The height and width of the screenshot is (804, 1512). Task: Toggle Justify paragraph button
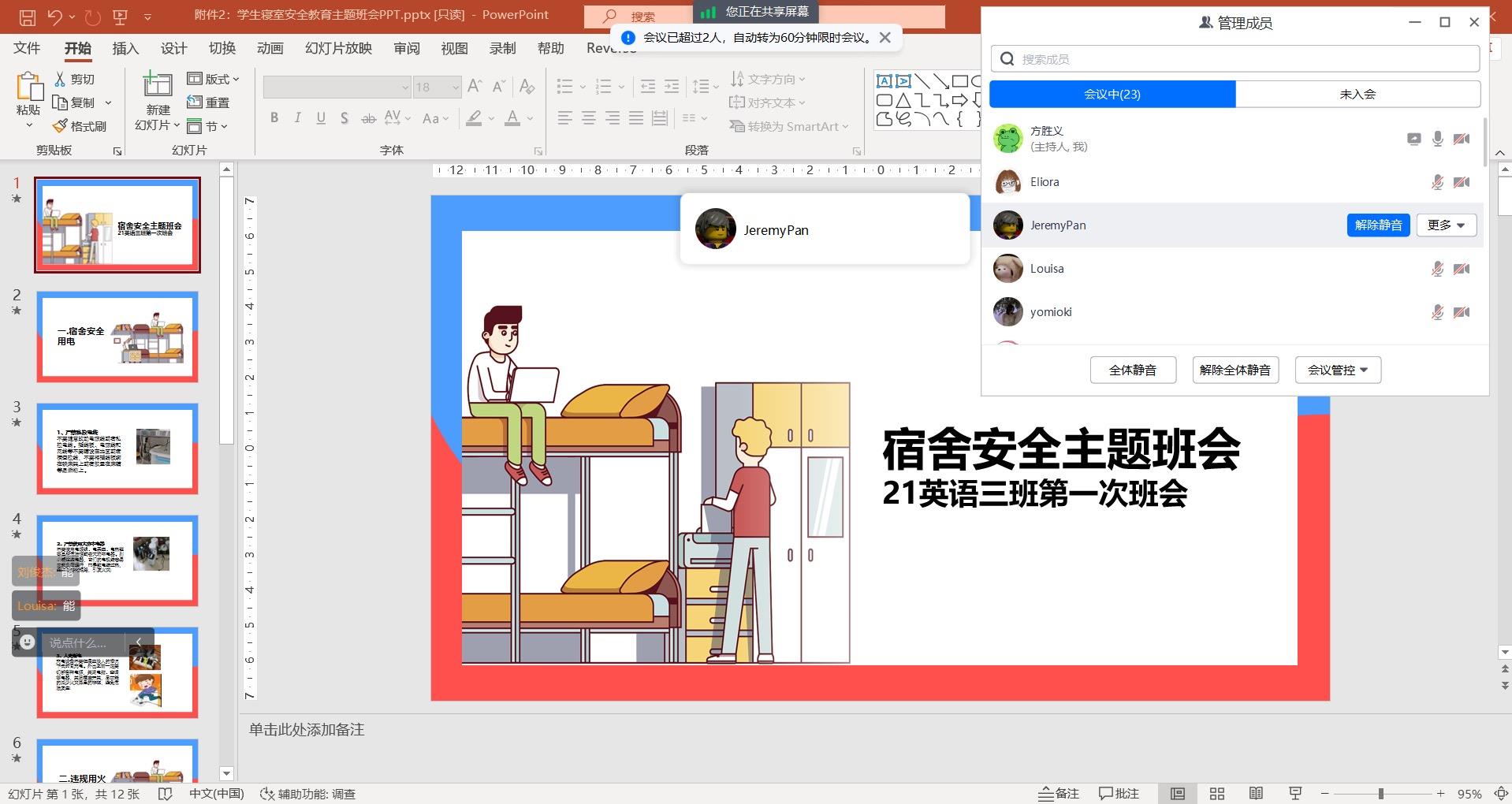[635, 118]
